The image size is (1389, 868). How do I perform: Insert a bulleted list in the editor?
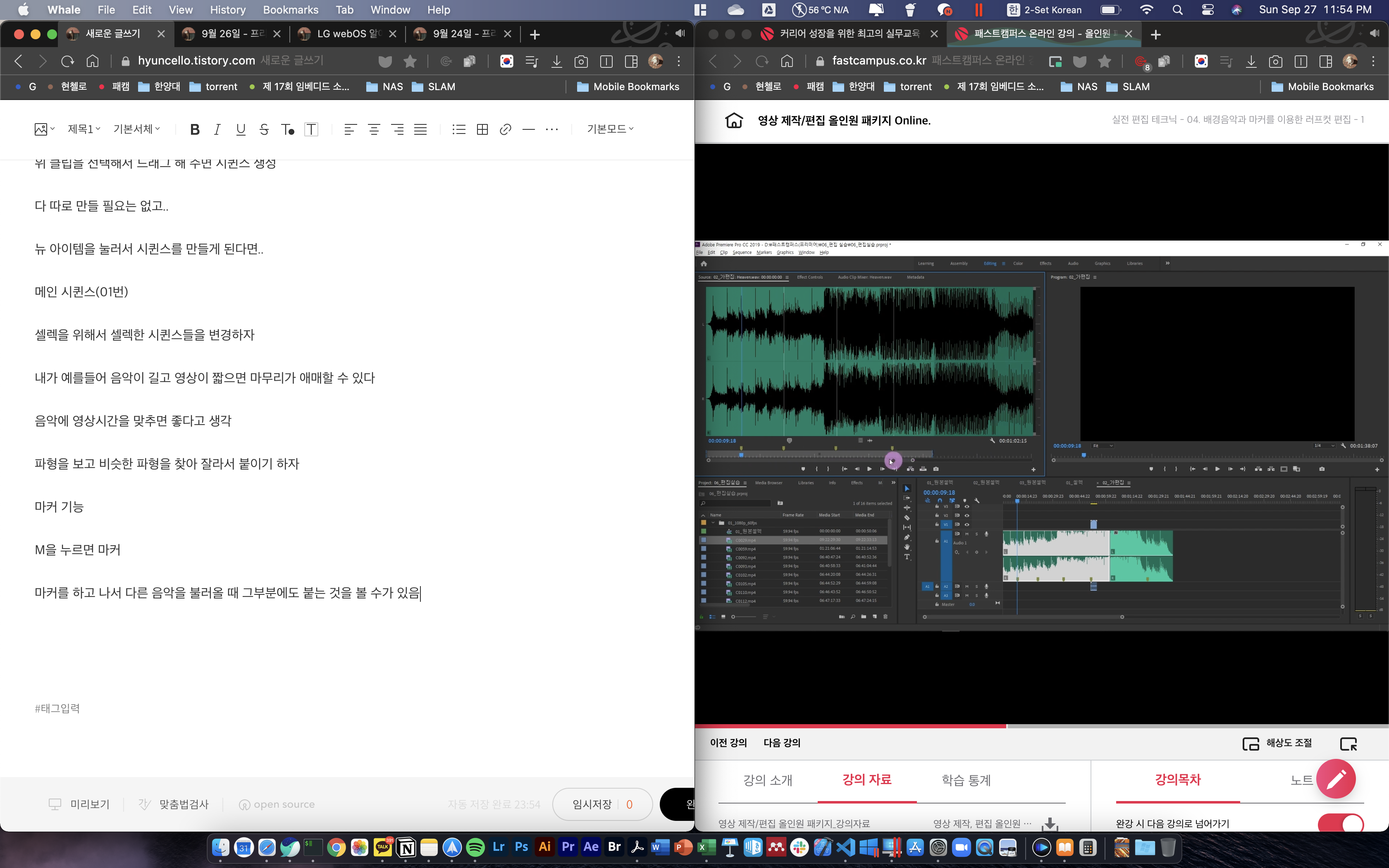click(x=458, y=129)
